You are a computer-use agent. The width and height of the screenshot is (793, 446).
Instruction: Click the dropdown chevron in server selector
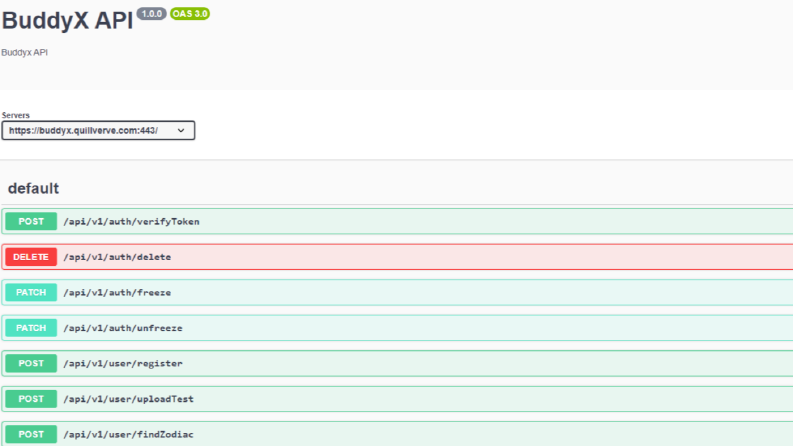181,130
